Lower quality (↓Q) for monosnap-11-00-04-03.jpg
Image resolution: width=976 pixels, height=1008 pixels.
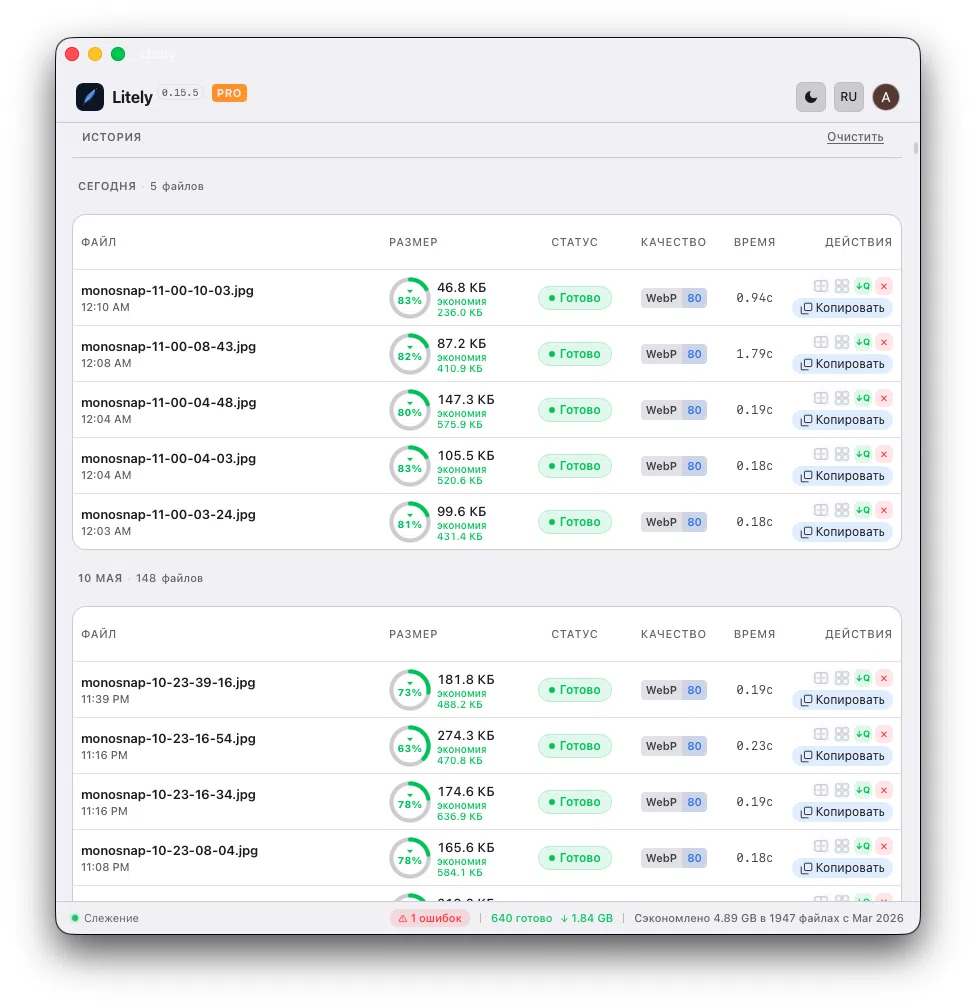pyautogui.click(x=863, y=454)
